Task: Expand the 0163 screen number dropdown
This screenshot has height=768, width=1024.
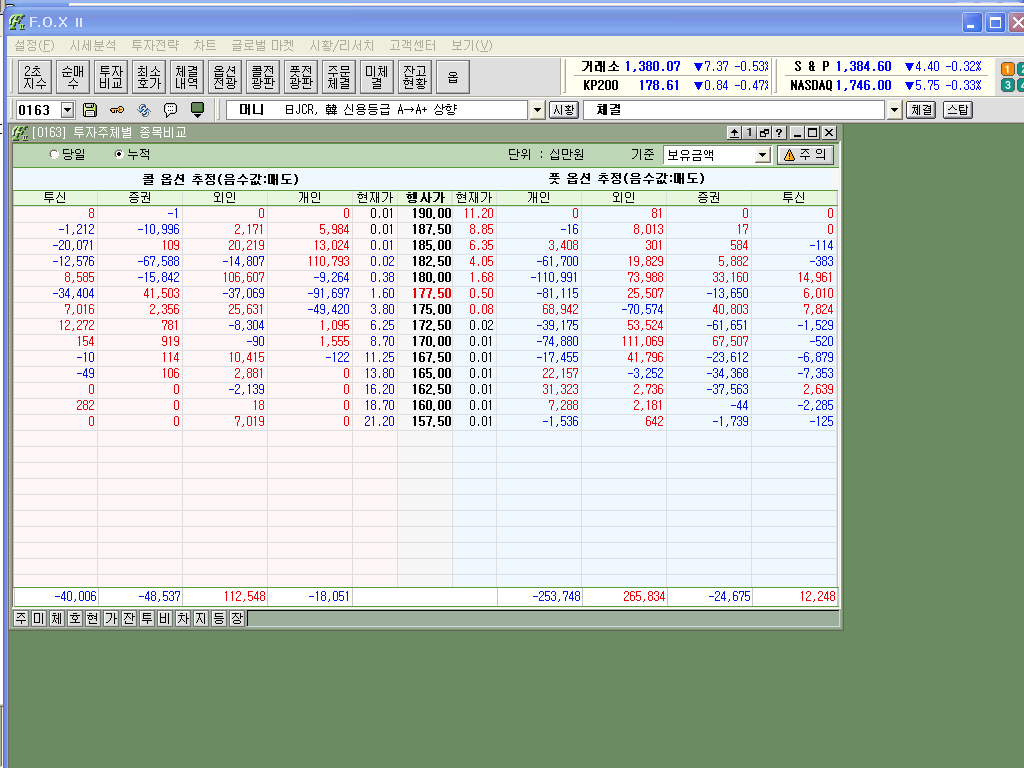Action: click(68, 109)
